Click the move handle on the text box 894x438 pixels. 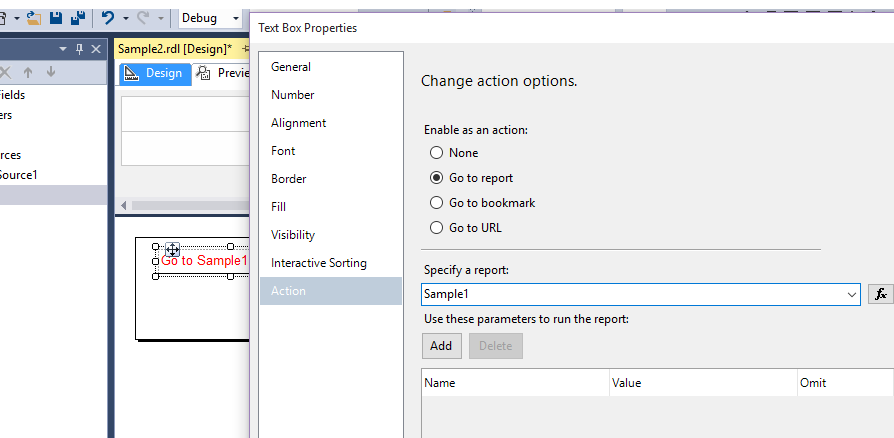click(x=171, y=250)
